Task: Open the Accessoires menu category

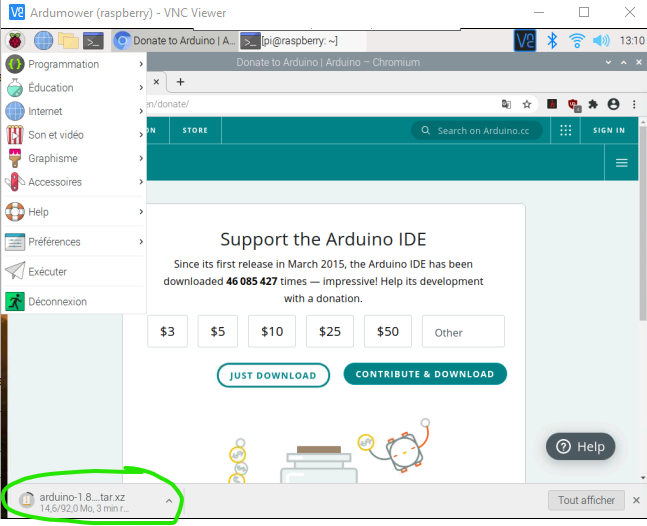Action: 75,182
